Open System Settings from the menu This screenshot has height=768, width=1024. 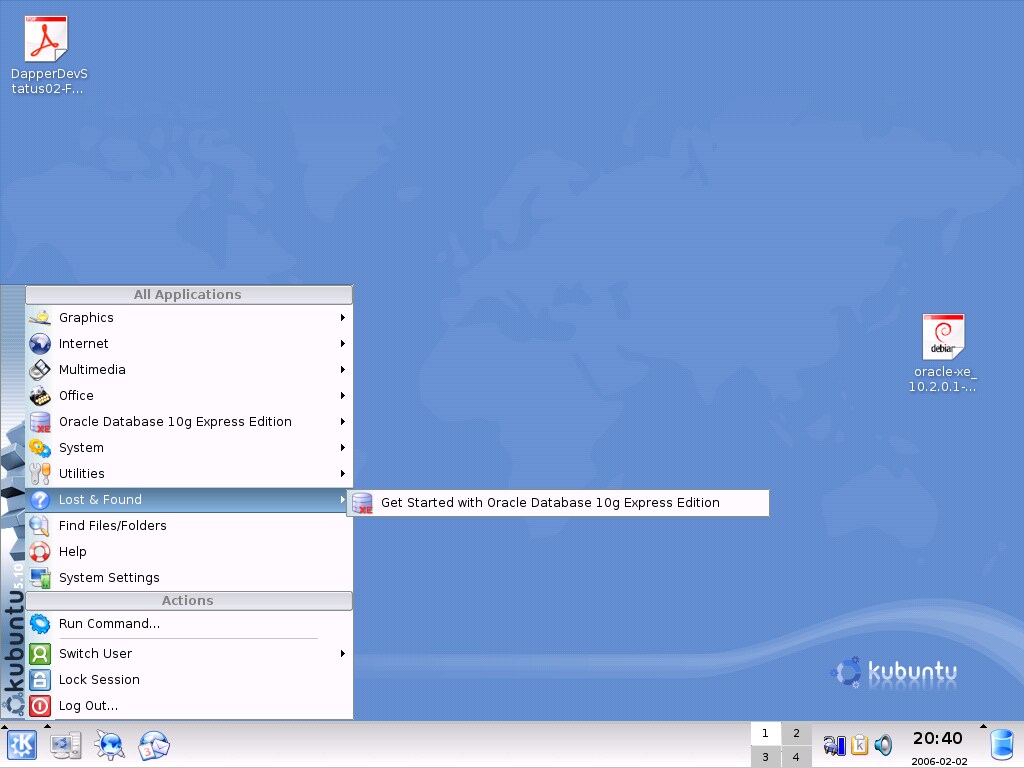189,578
